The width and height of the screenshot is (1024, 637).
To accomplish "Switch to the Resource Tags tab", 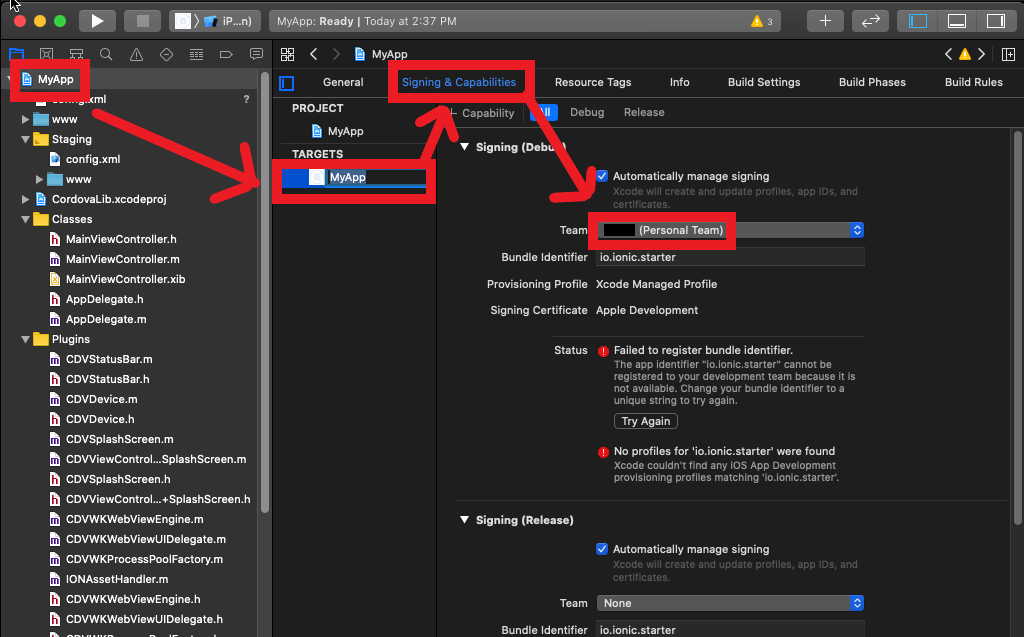I will pyautogui.click(x=593, y=82).
